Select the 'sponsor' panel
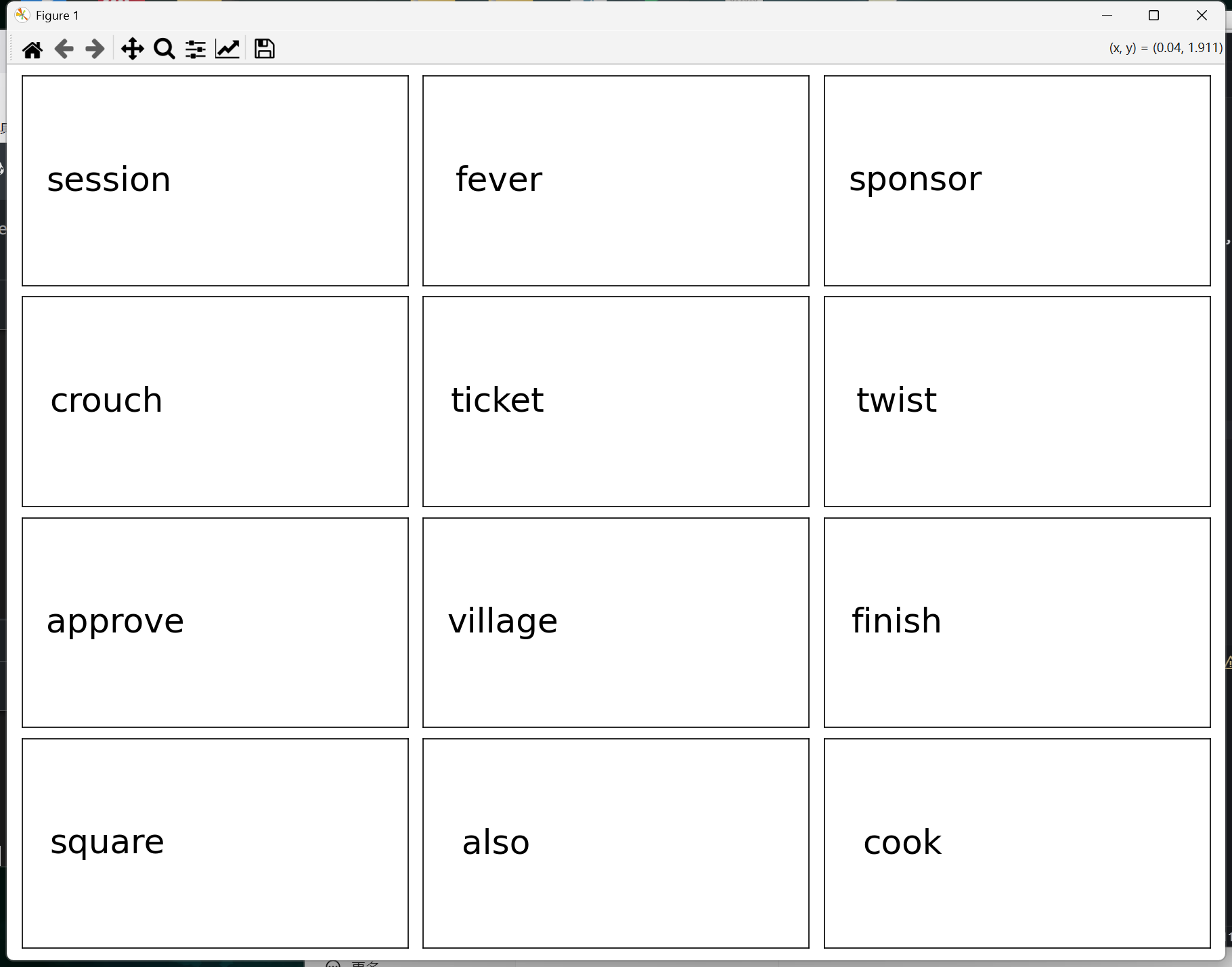Image resolution: width=1232 pixels, height=967 pixels. (1017, 181)
